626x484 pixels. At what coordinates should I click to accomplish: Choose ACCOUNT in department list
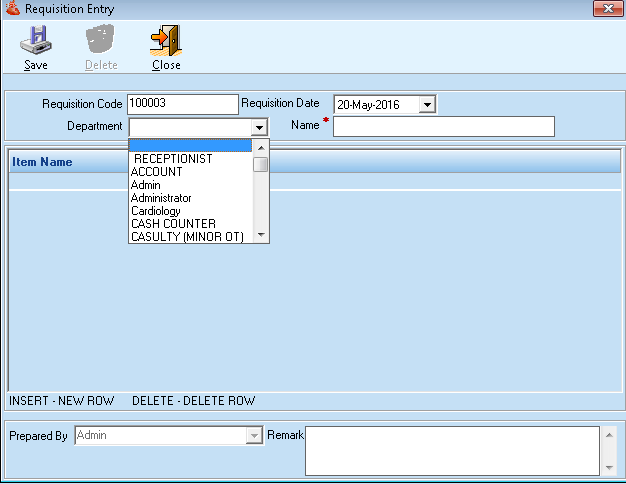point(157,172)
